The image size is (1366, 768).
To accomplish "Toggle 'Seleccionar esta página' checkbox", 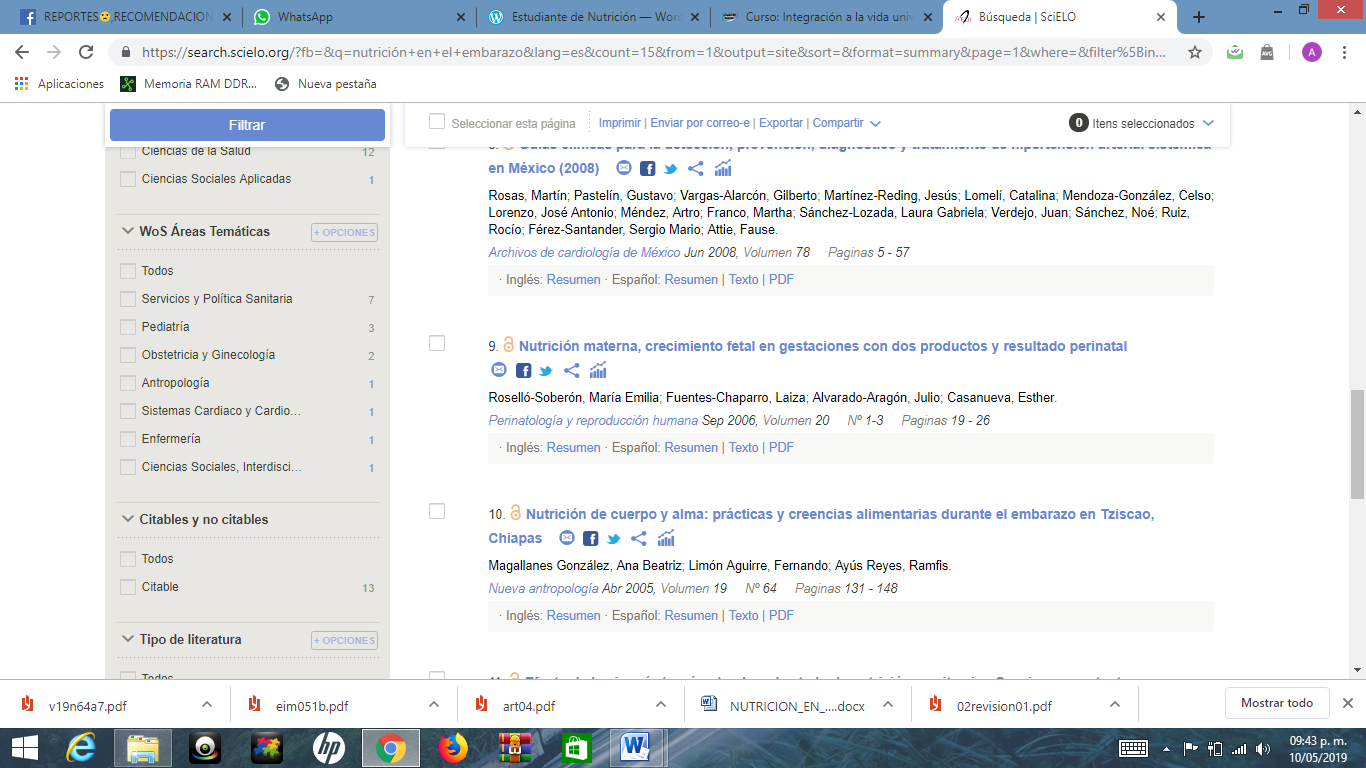I will (x=437, y=122).
